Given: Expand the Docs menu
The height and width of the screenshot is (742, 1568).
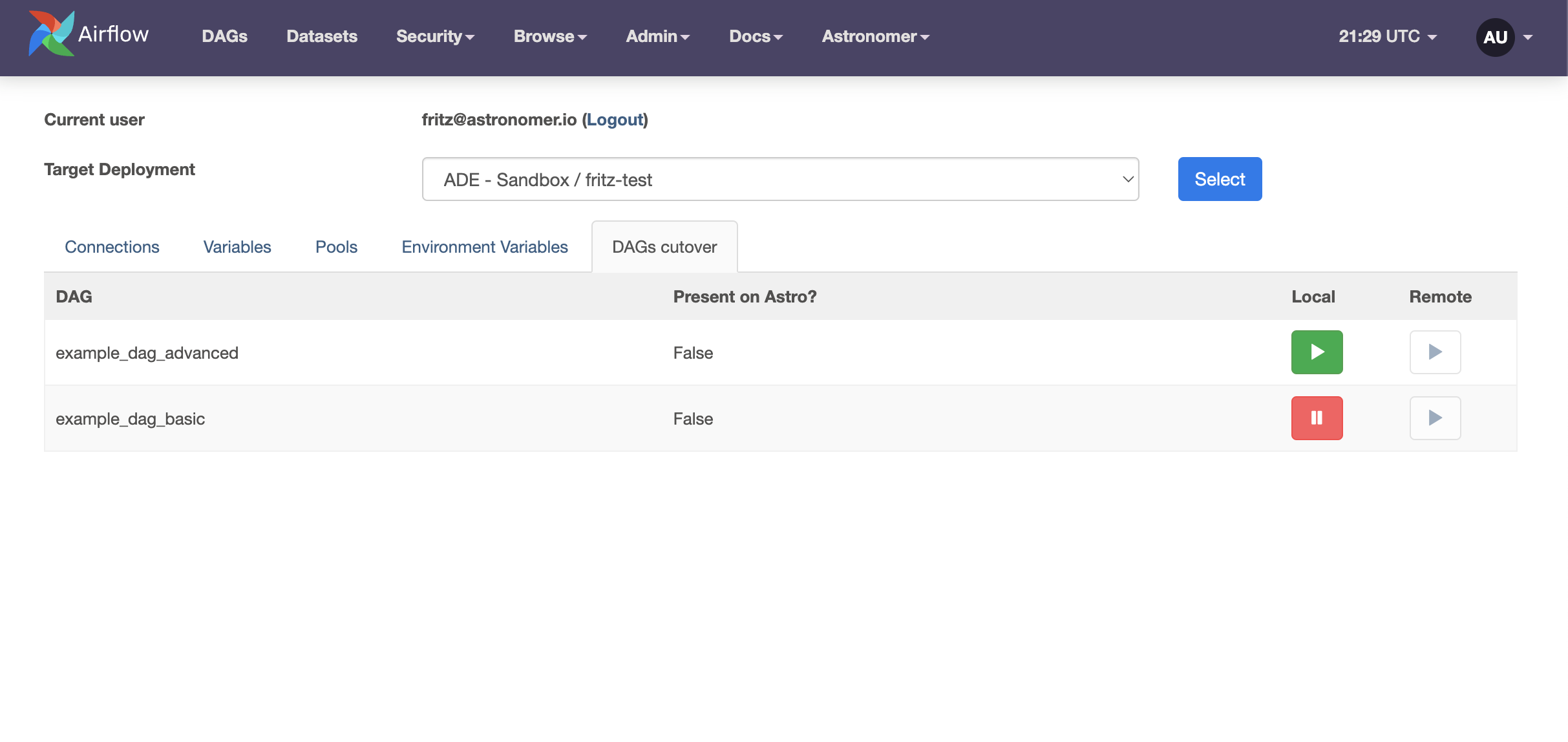Looking at the screenshot, I should tap(756, 37).
